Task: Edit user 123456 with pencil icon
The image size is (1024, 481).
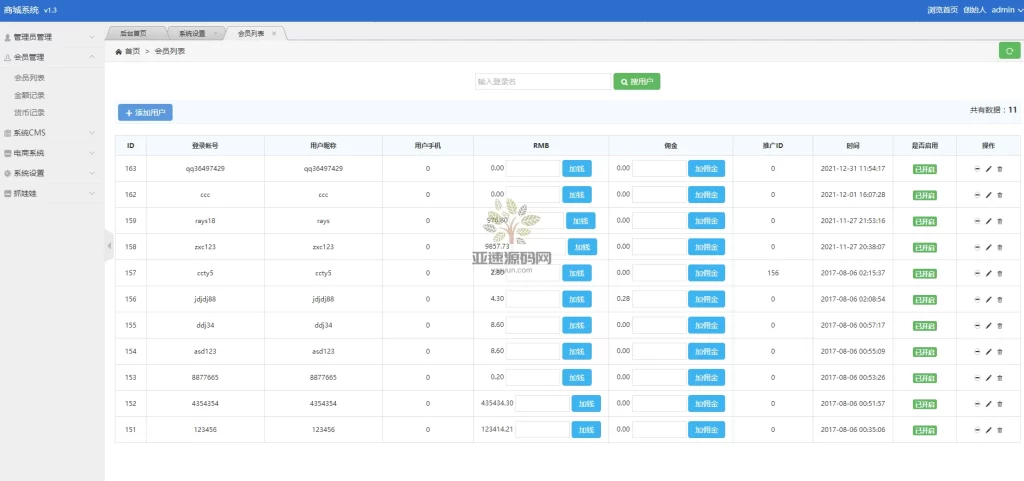Action: (988, 430)
